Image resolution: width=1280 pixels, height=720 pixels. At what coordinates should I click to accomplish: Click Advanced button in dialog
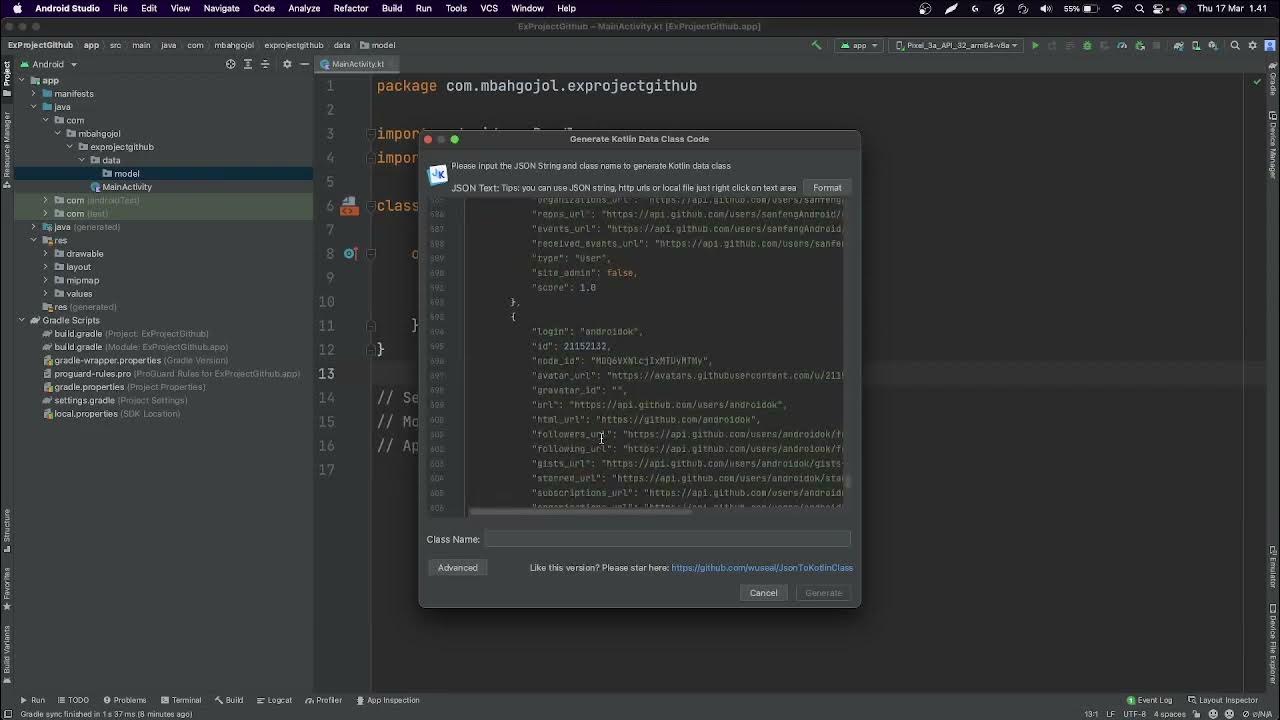[x=457, y=568]
